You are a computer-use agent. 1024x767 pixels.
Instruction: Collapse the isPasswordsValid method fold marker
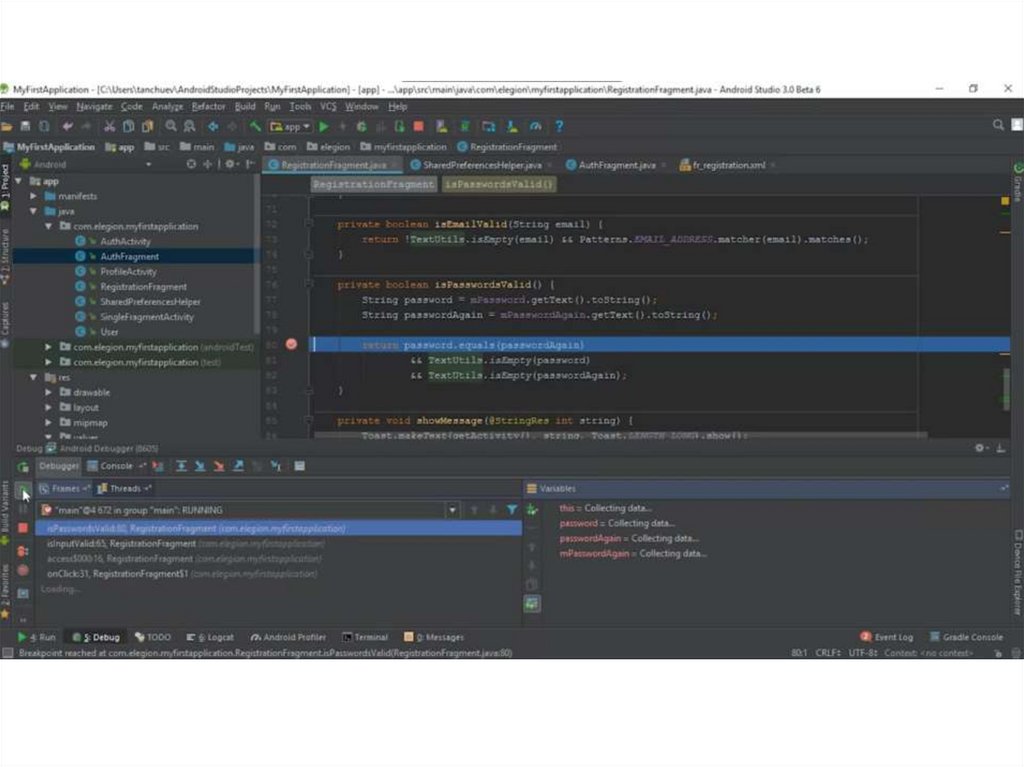(309, 285)
